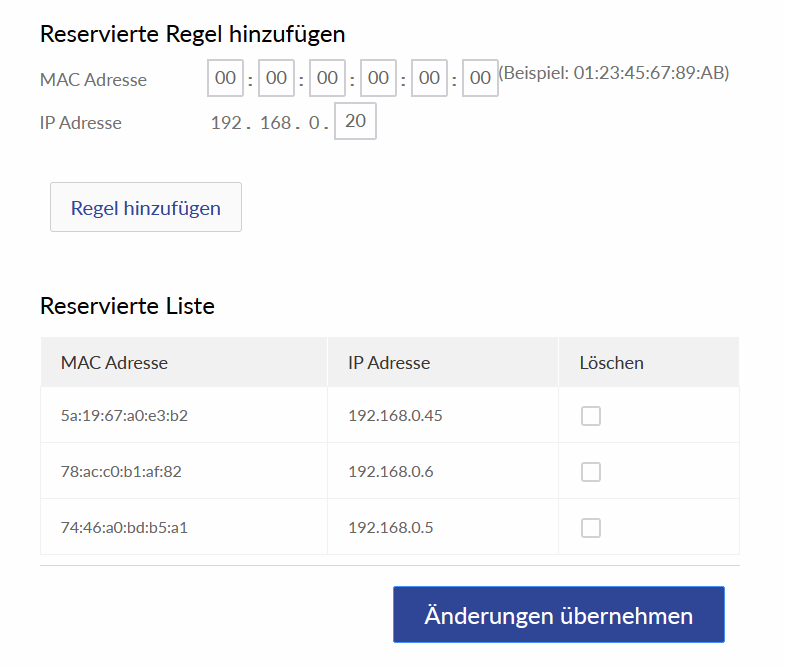Tick delete checkbox for 5a:19:67:a0:e3:b2
This screenshot has height=666, width=785.
click(591, 416)
